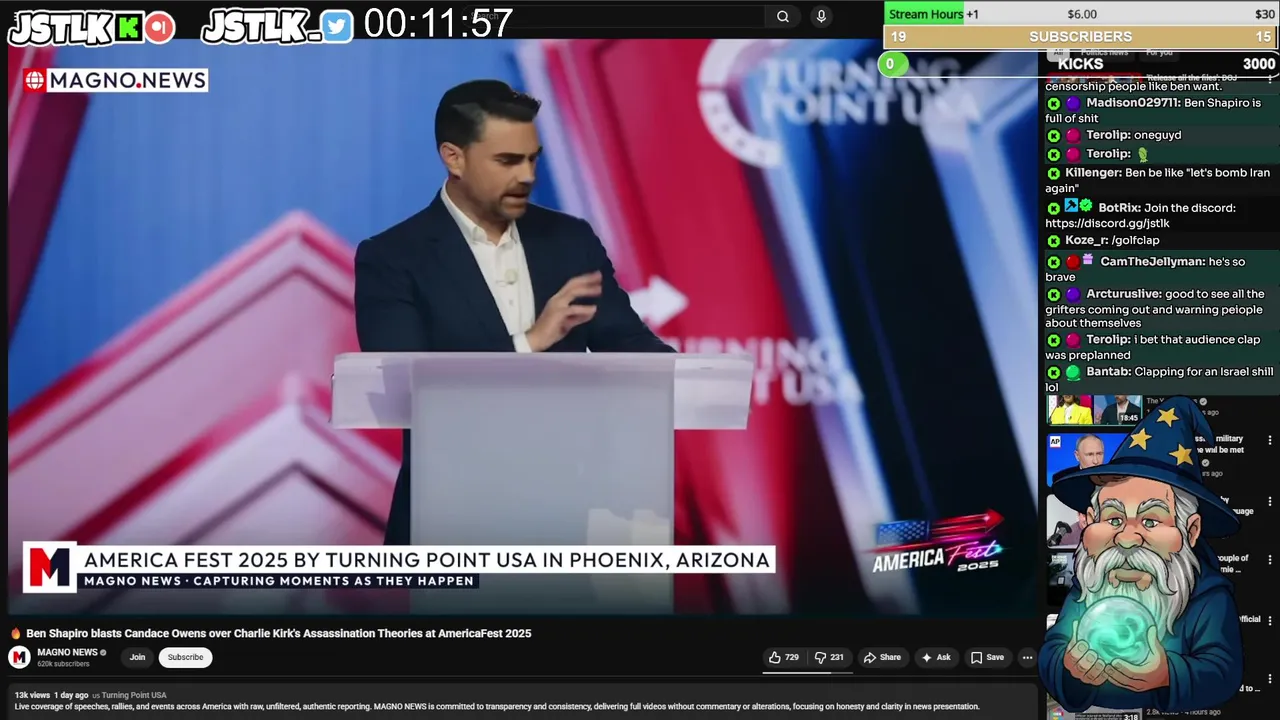Click Bantab's chat username
This screenshot has height=720, width=1280.
tap(1108, 372)
